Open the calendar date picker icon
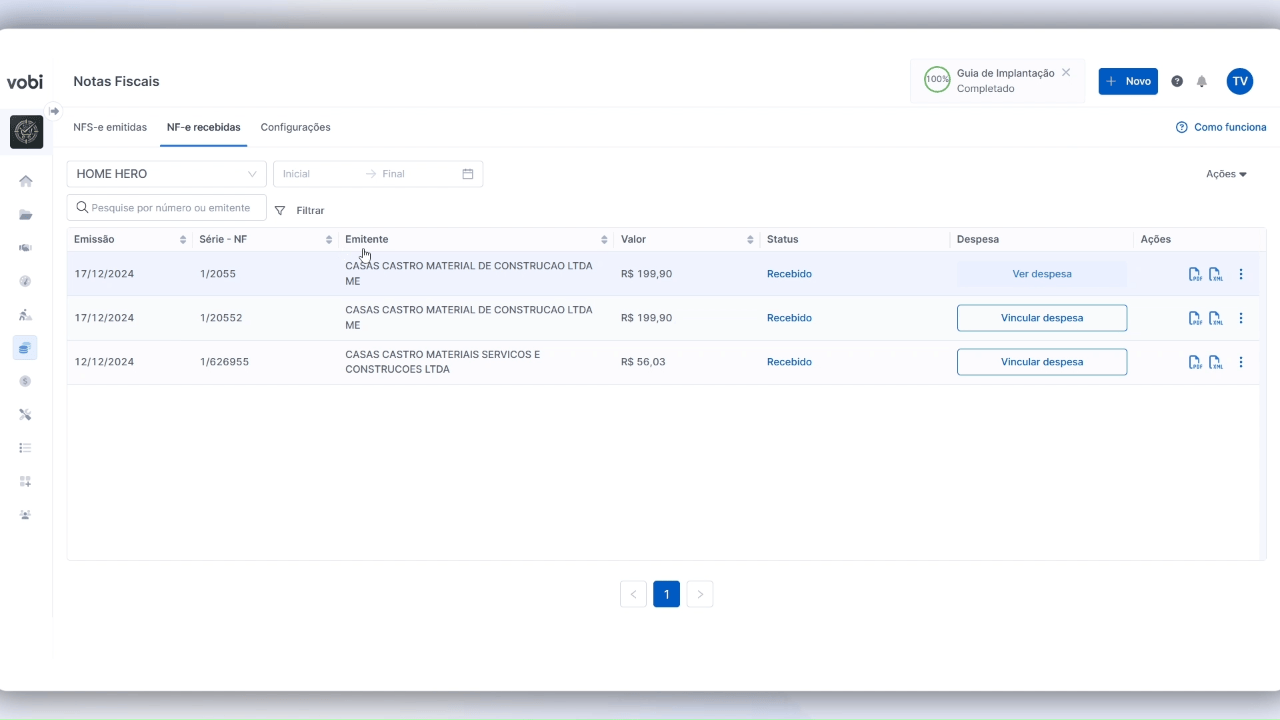This screenshot has width=1280, height=720. click(467, 174)
